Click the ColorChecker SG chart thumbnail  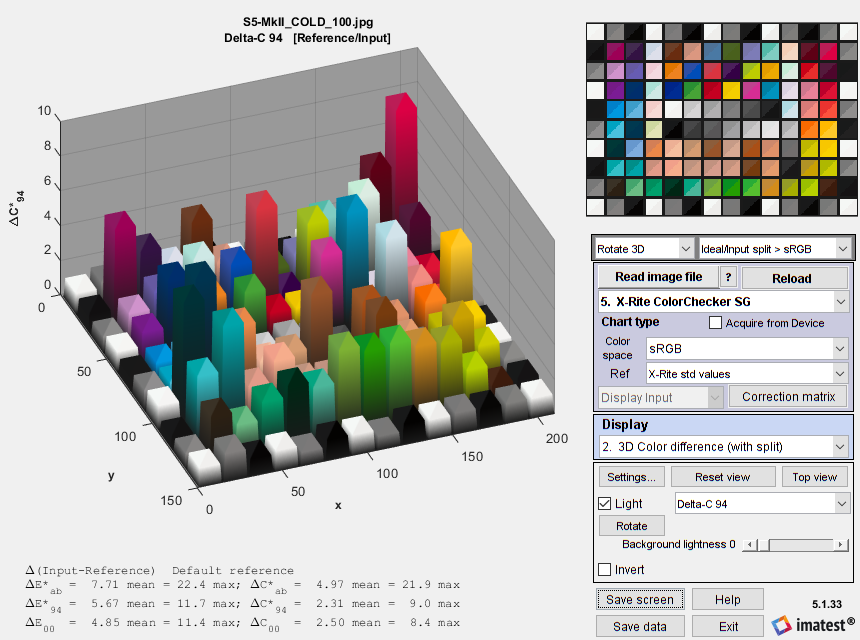[722, 119]
